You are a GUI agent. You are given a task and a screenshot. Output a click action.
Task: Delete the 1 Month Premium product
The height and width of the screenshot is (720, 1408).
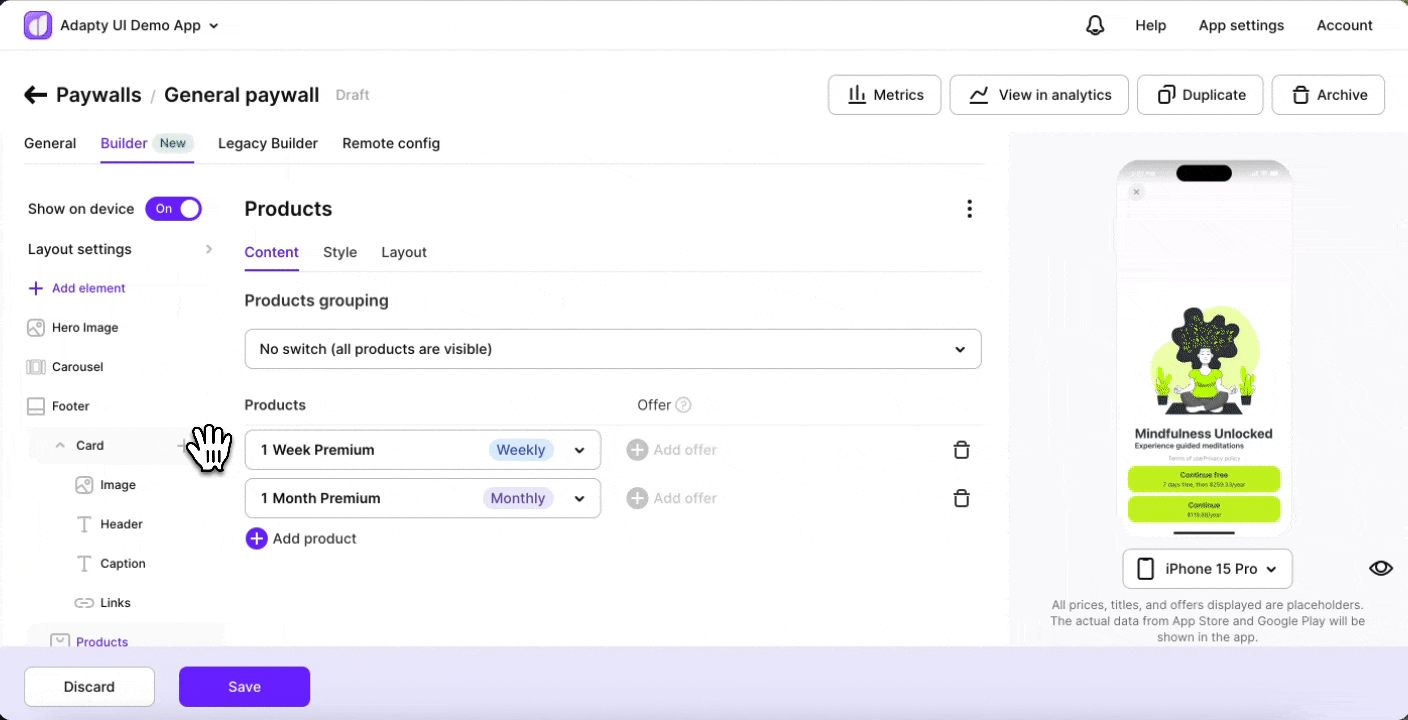961,498
